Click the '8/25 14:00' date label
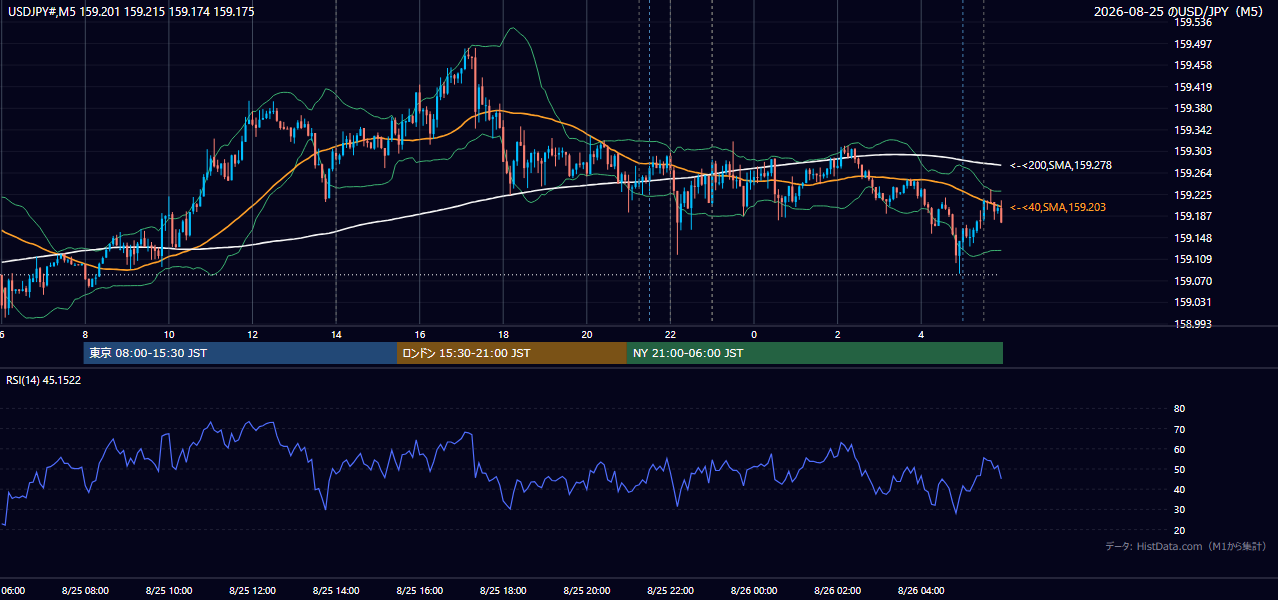 click(x=336, y=591)
